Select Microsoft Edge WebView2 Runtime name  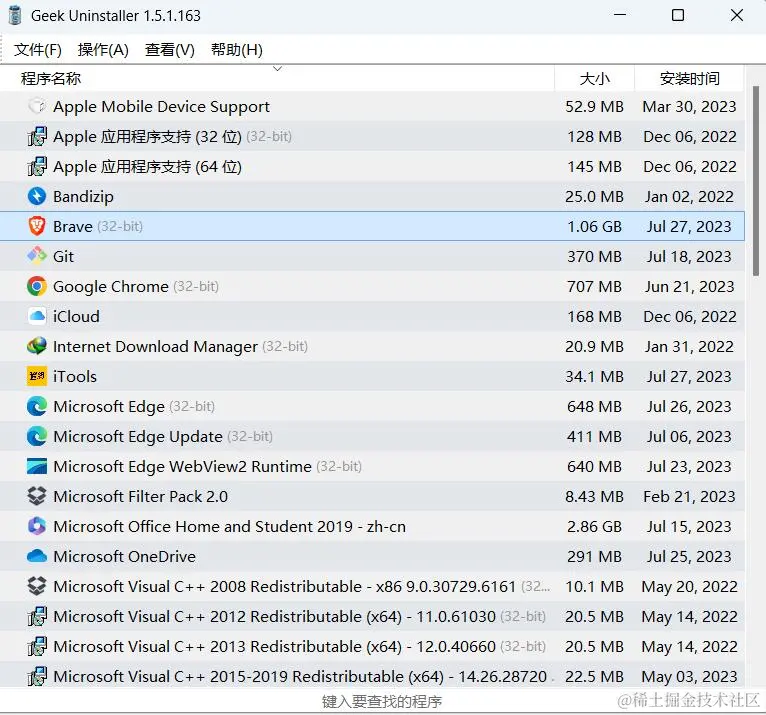pos(182,466)
